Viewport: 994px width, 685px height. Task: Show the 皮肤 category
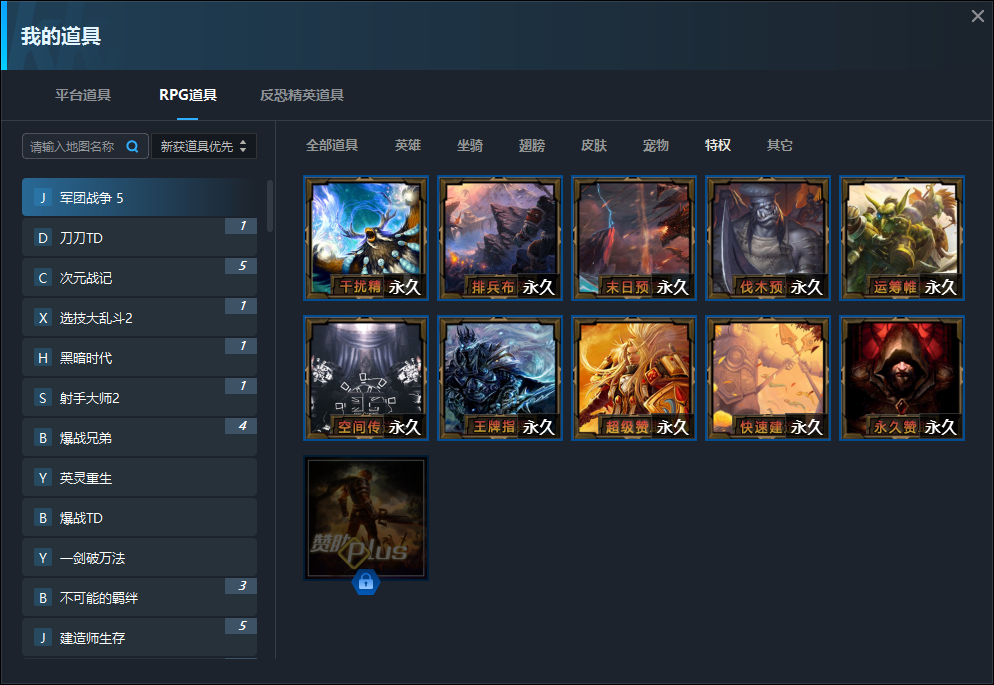click(594, 145)
